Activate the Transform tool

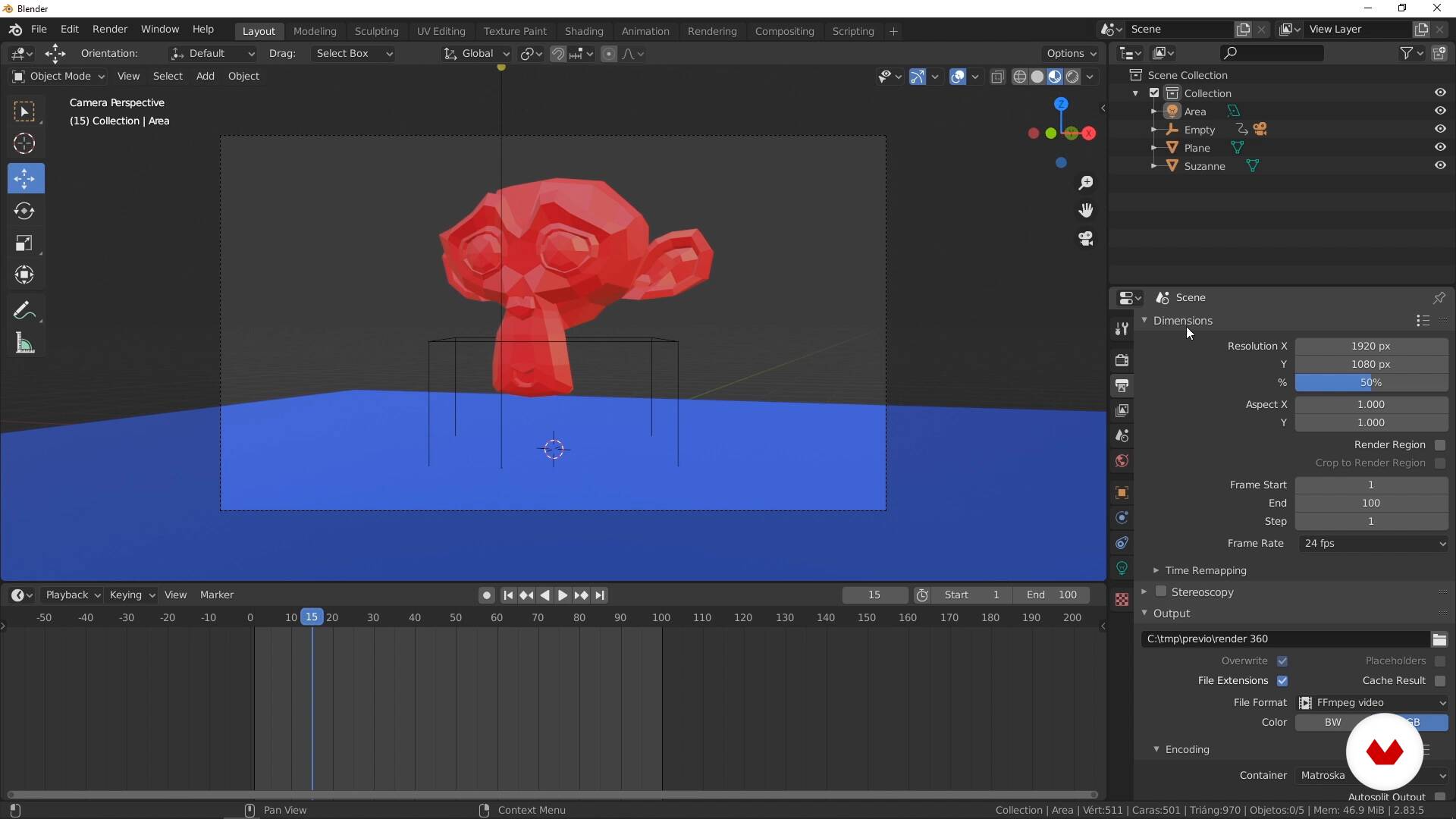[x=25, y=275]
